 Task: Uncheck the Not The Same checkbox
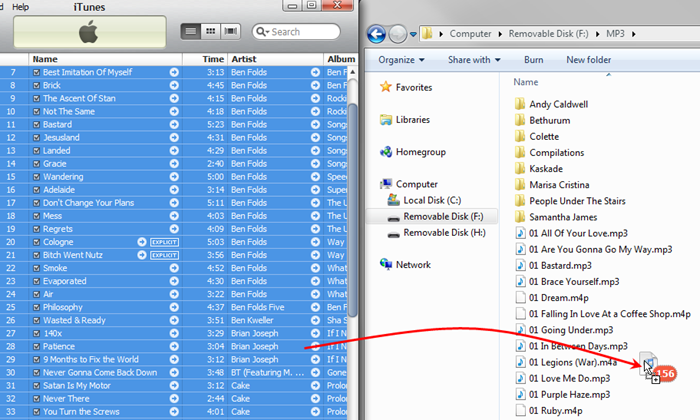point(37,112)
